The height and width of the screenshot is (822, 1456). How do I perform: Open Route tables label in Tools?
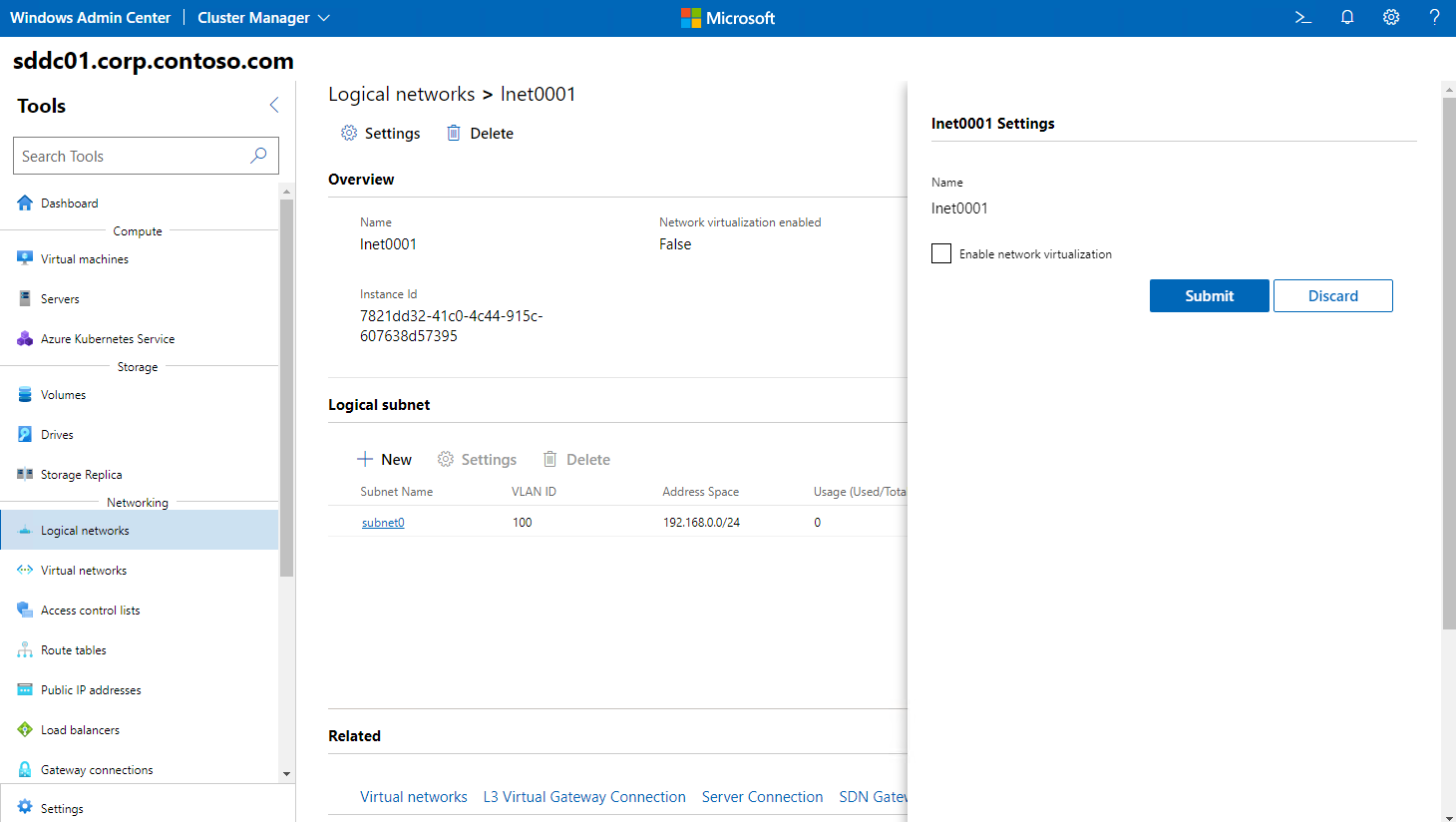74,649
